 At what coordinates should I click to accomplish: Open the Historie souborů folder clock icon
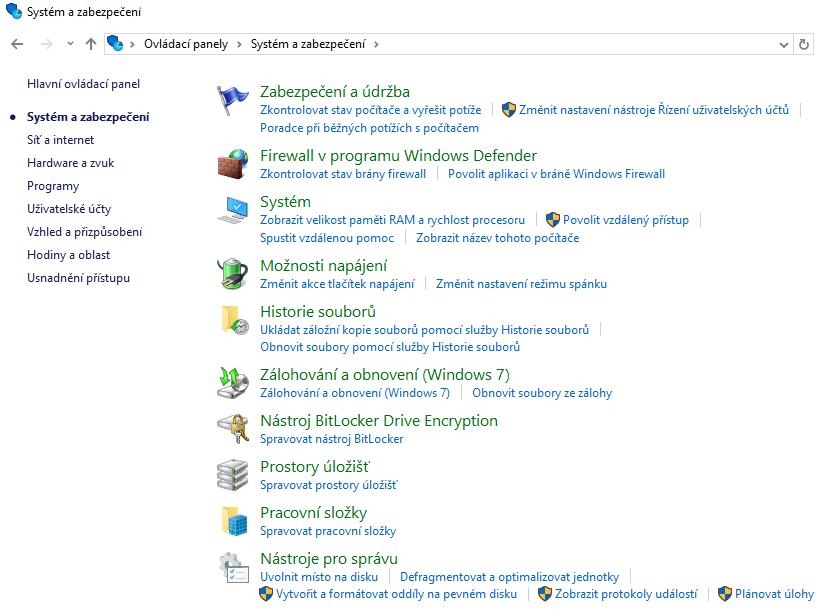click(x=234, y=320)
